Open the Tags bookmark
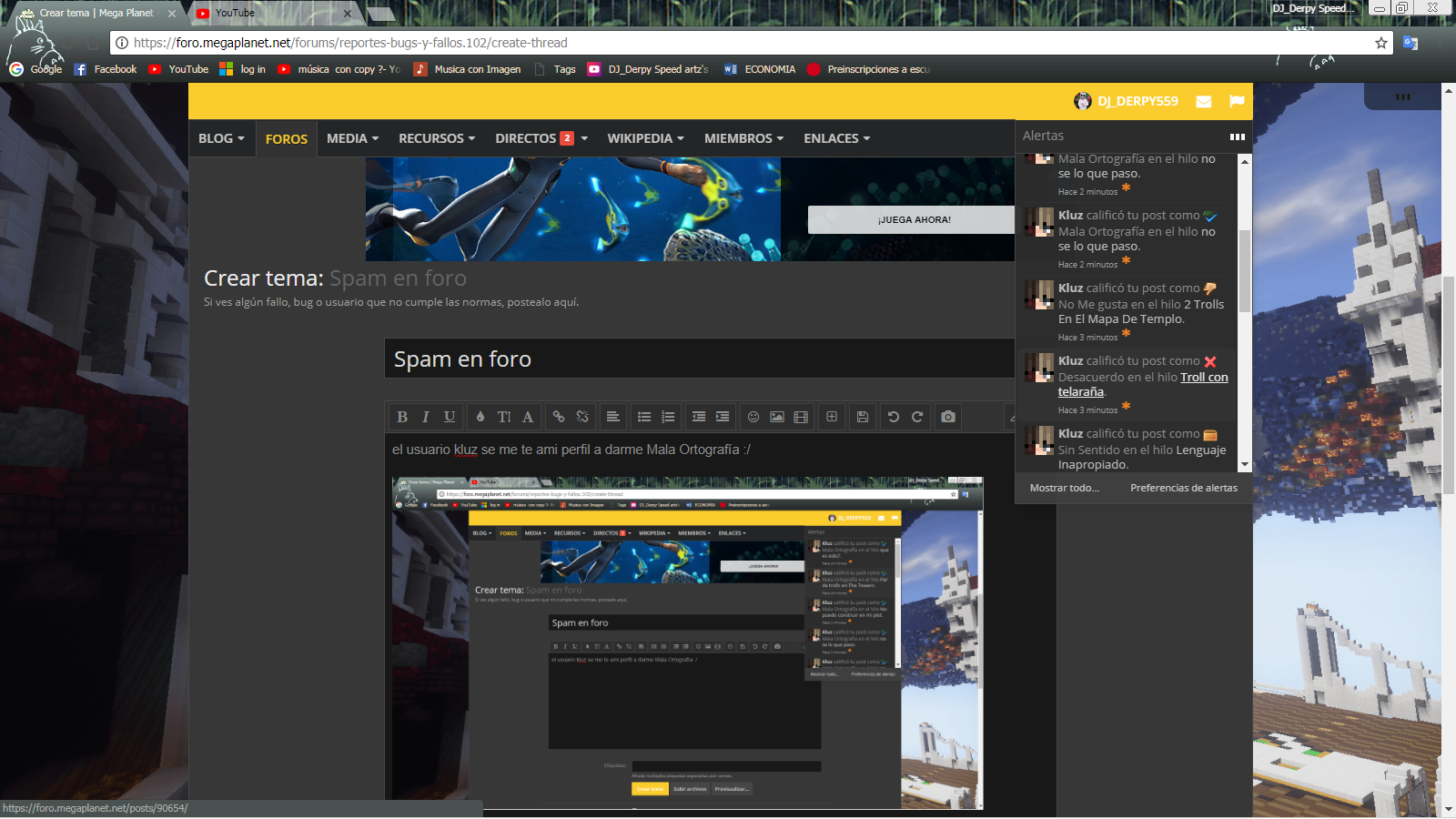1456x819 pixels. tap(555, 69)
